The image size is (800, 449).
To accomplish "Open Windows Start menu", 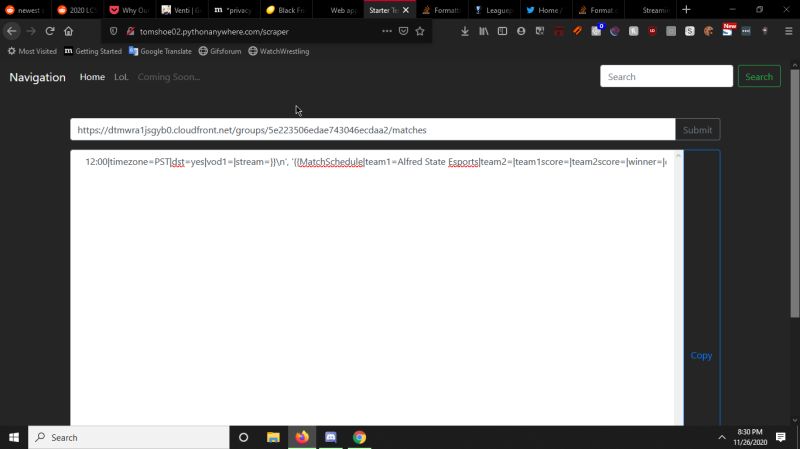I will pyautogui.click(x=14, y=437).
